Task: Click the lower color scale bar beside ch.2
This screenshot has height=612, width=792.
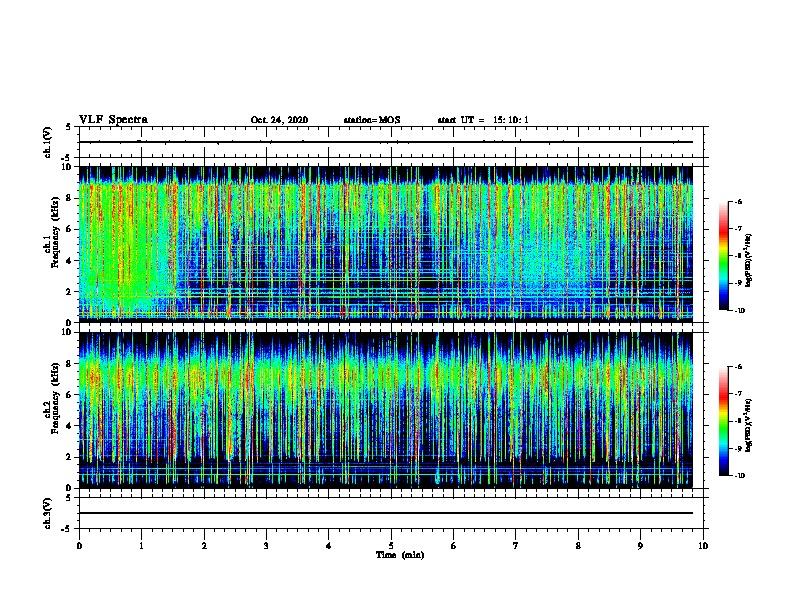Action: pyautogui.click(x=724, y=421)
